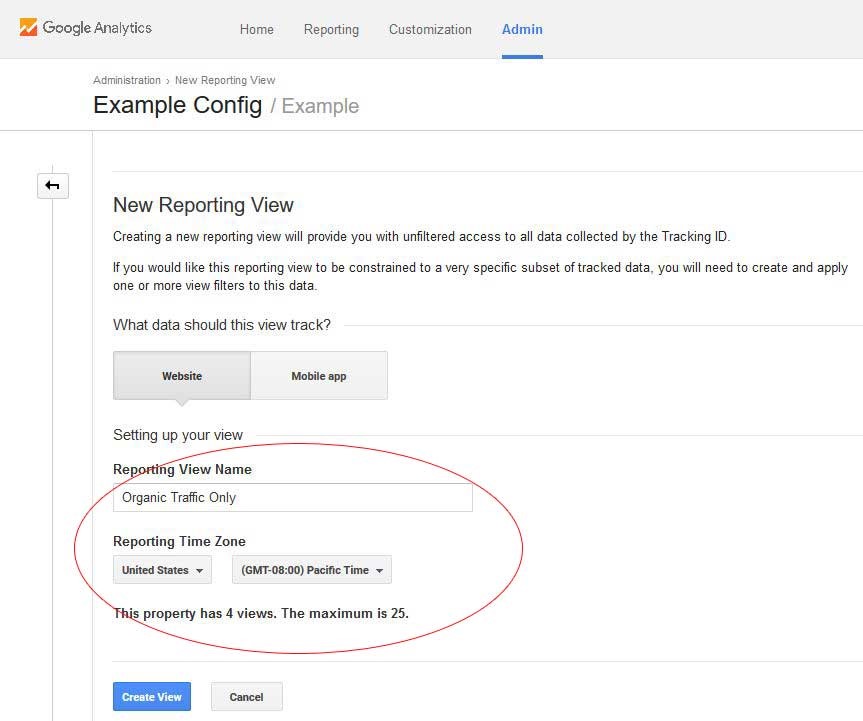Click the 'New Reporting View' page heading

click(203, 205)
